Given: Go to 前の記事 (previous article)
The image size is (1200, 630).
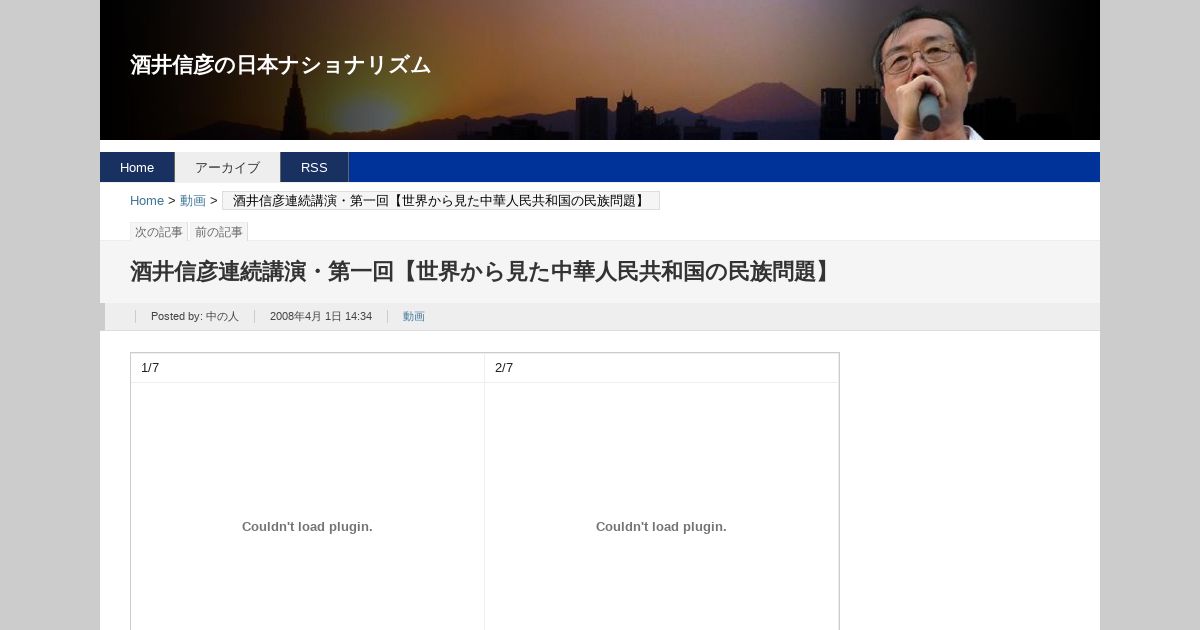Looking at the screenshot, I should [219, 232].
